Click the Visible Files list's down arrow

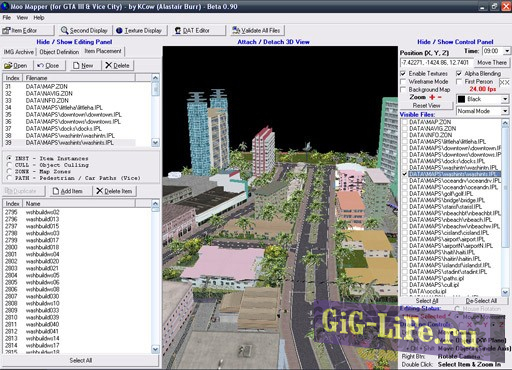[x=505, y=292]
